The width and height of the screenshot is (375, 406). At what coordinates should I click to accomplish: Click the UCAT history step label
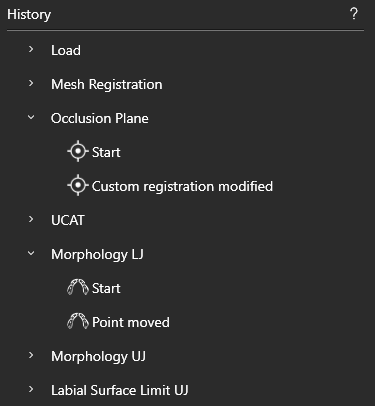(x=68, y=220)
